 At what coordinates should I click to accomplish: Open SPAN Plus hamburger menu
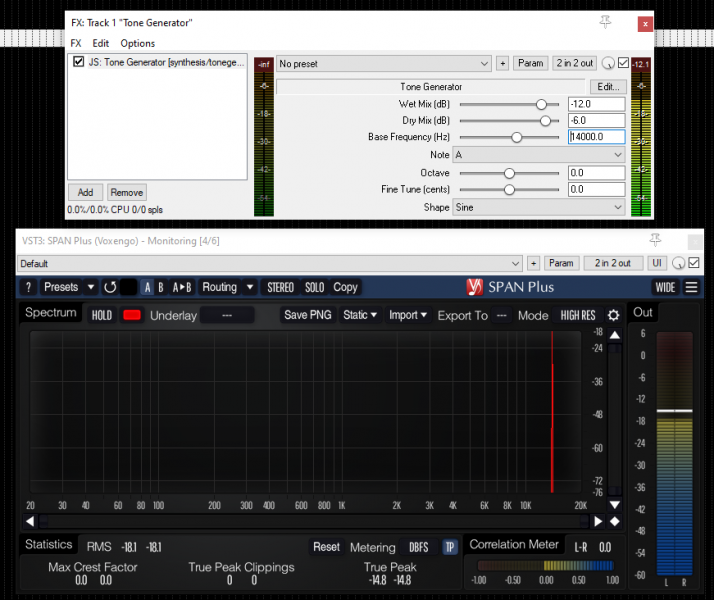click(691, 287)
